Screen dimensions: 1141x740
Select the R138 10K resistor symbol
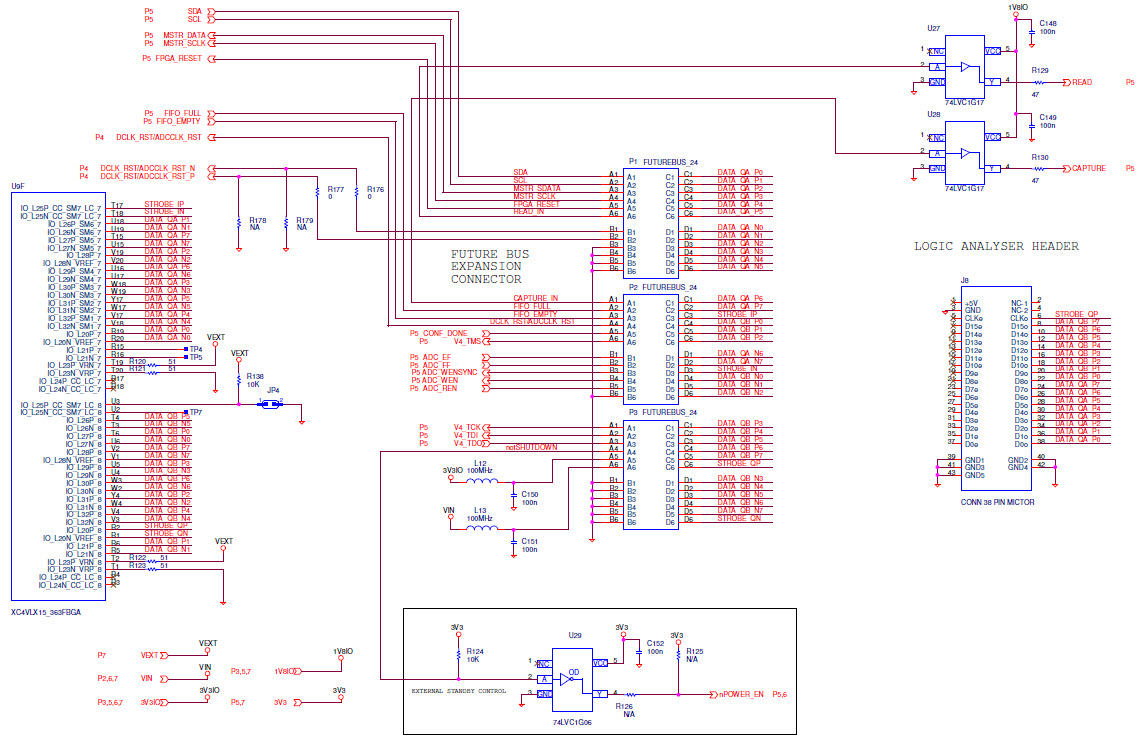(239, 380)
